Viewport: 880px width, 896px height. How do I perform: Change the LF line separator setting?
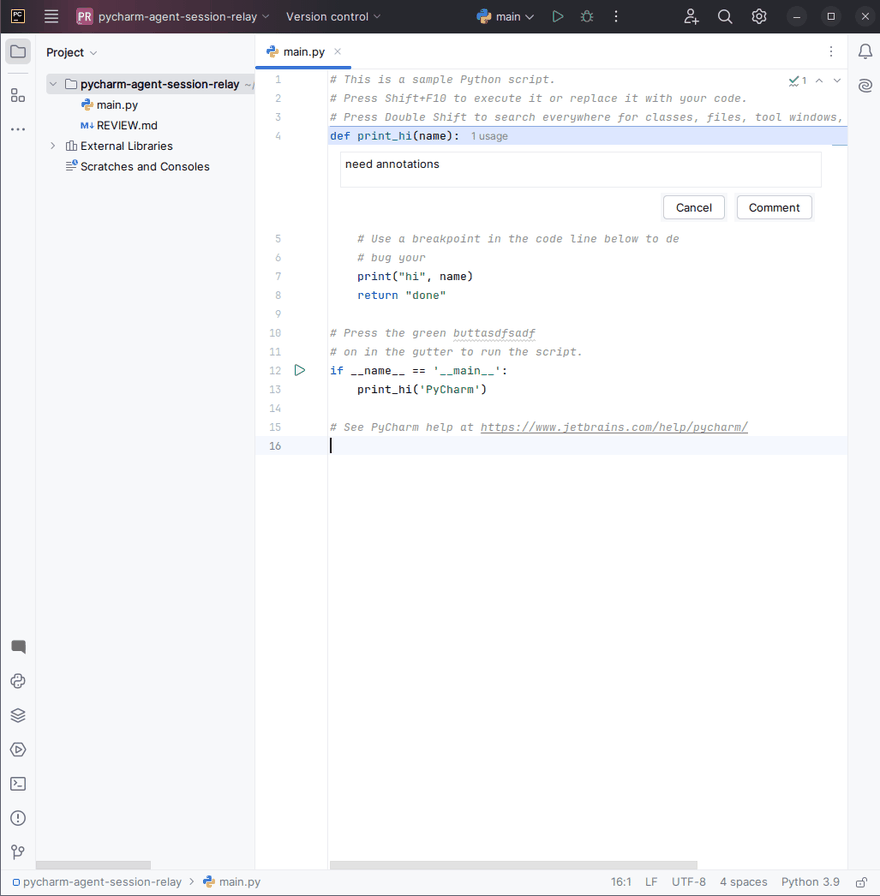(651, 882)
